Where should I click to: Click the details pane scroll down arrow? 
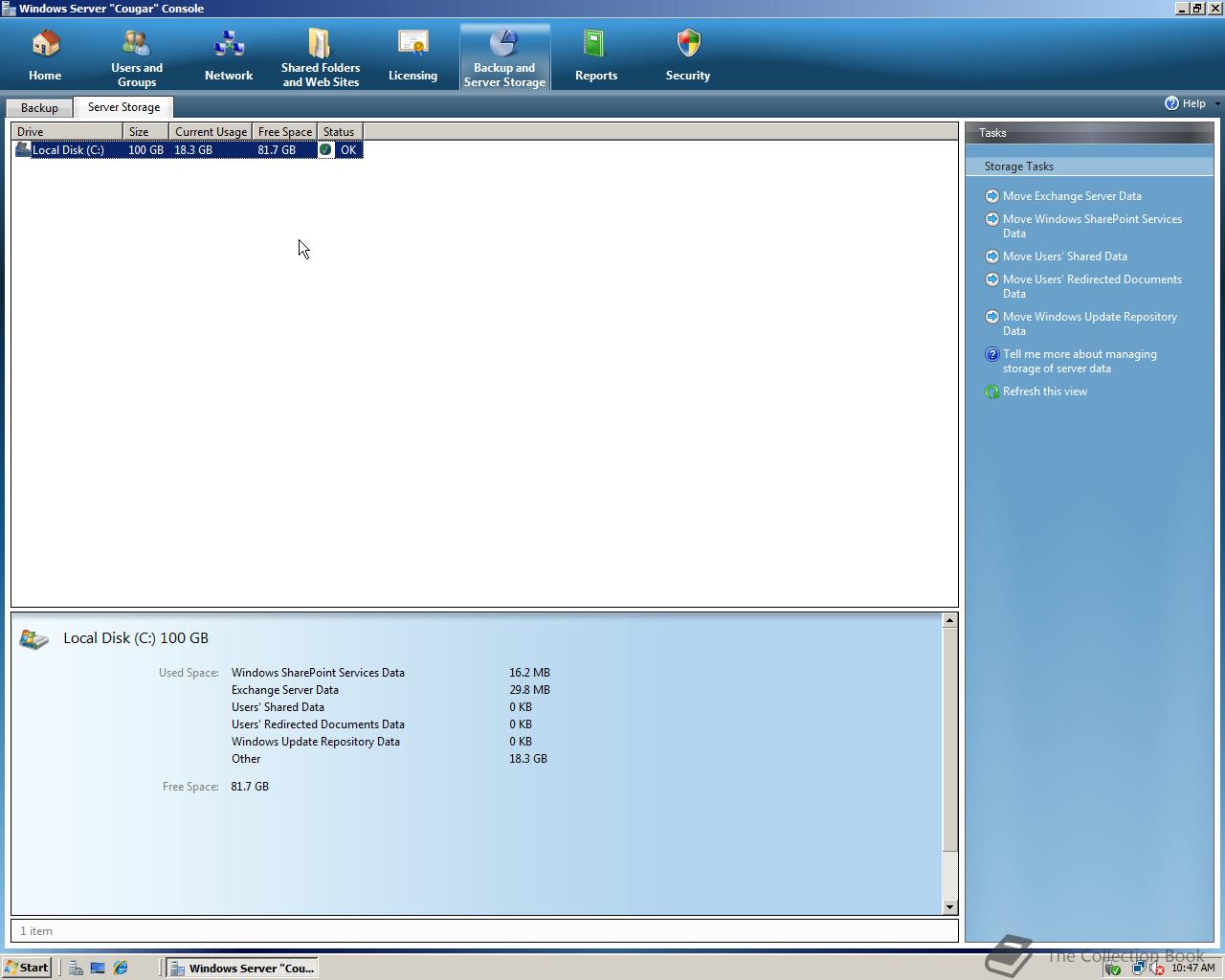click(949, 907)
